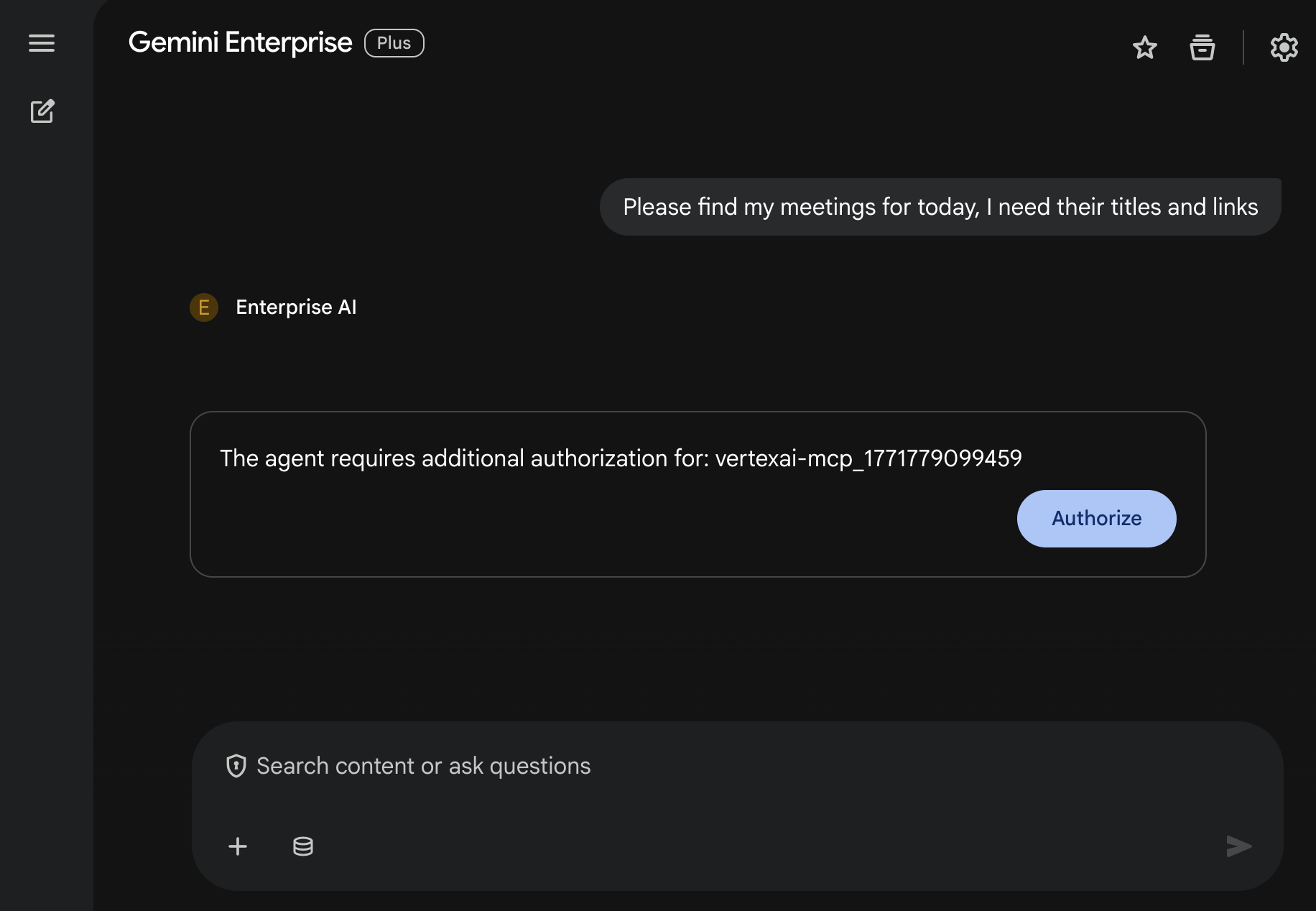Start a new chat with the compose icon
1316x911 pixels.
42,111
